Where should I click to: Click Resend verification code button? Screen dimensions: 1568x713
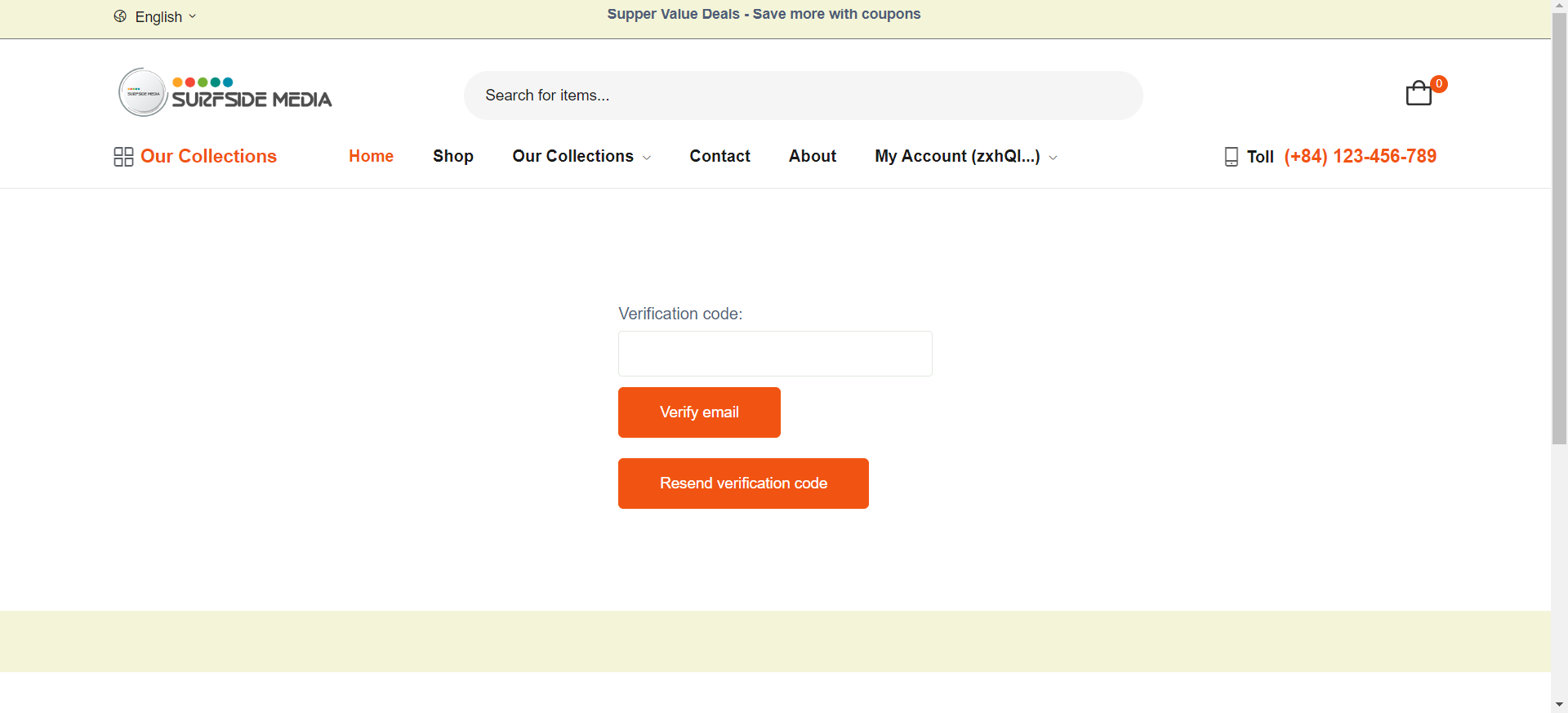743,484
